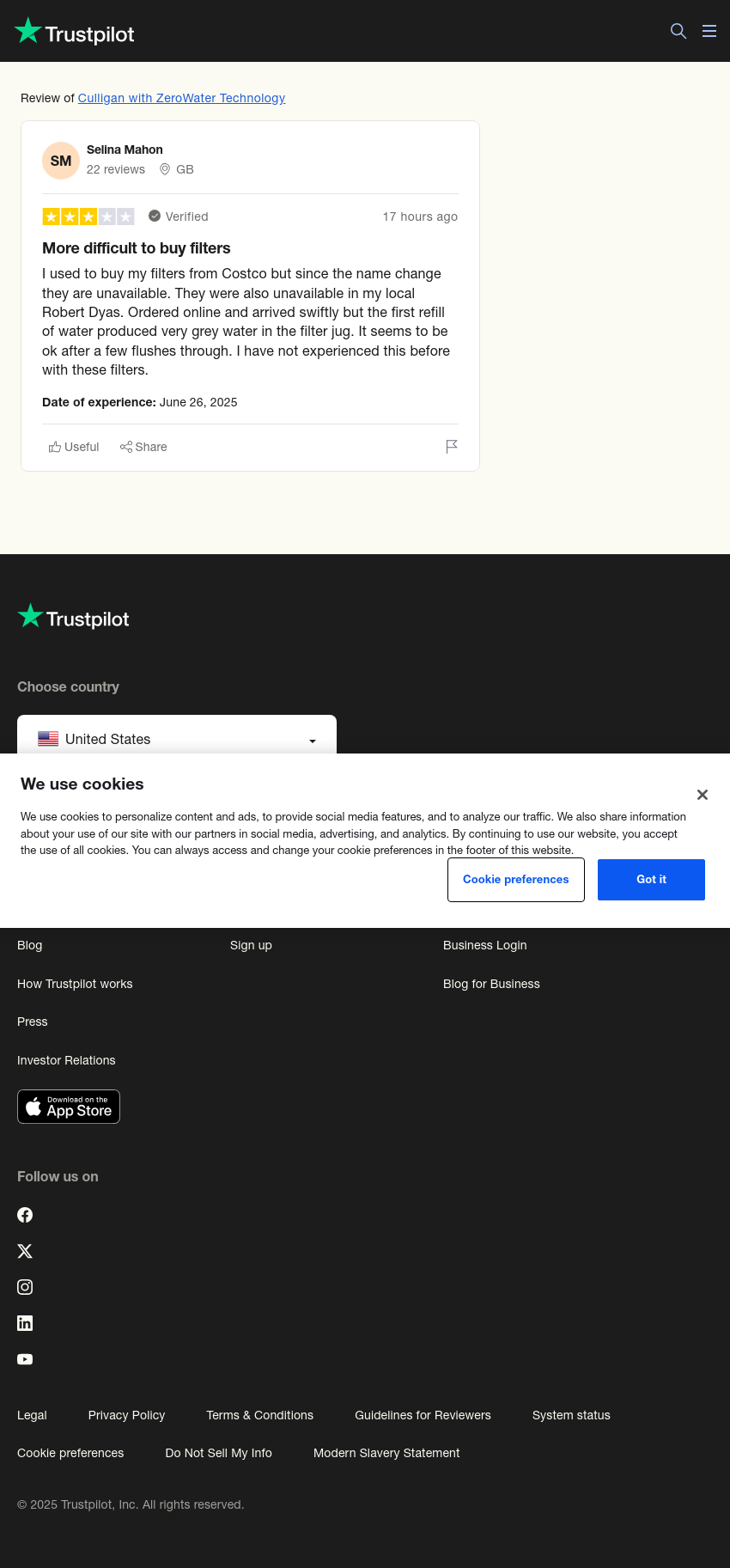Screen dimensions: 730x1568
Task: Open the Press footer link
Action: click(33, 1022)
